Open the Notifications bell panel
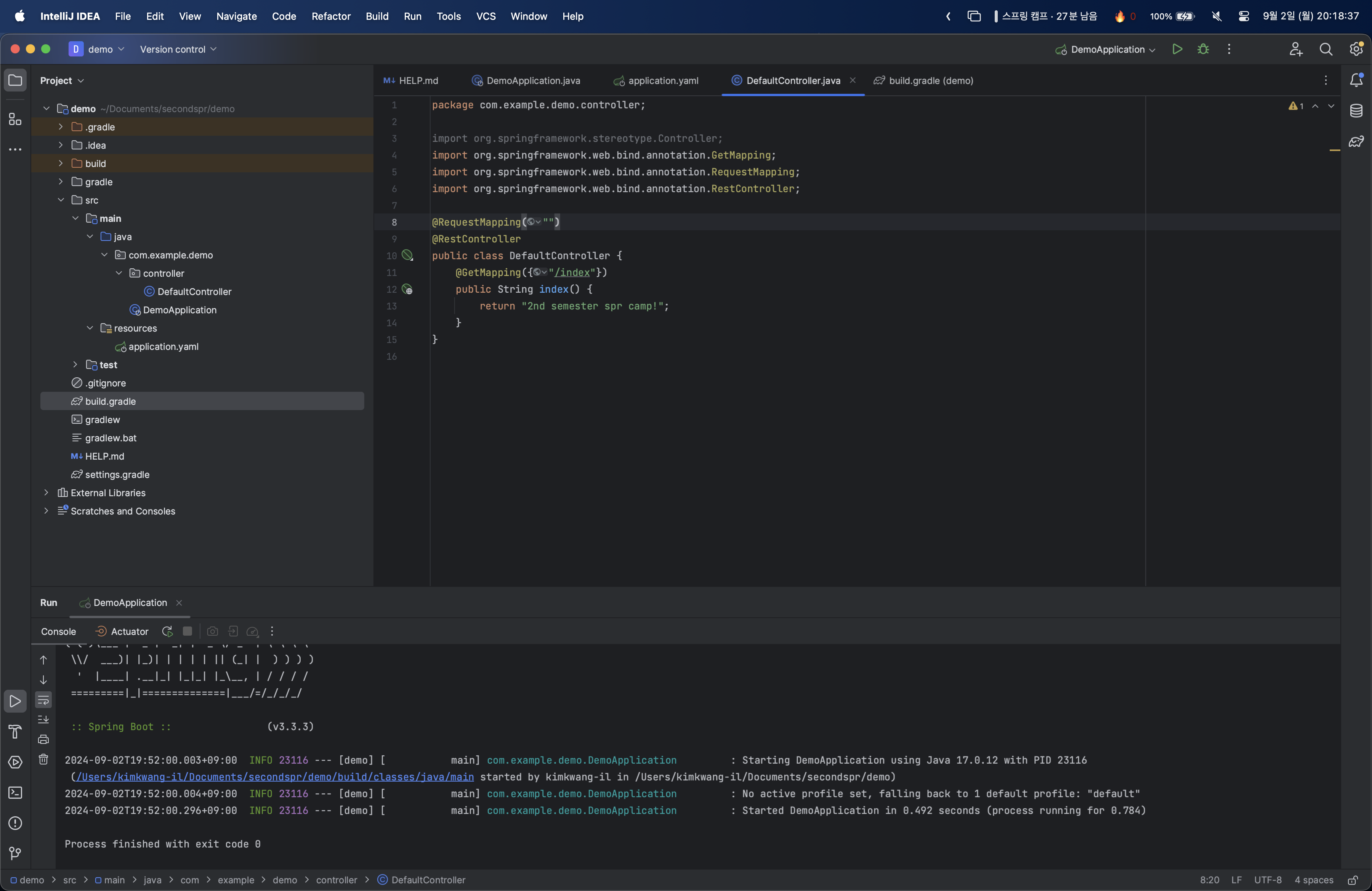 (x=1356, y=81)
